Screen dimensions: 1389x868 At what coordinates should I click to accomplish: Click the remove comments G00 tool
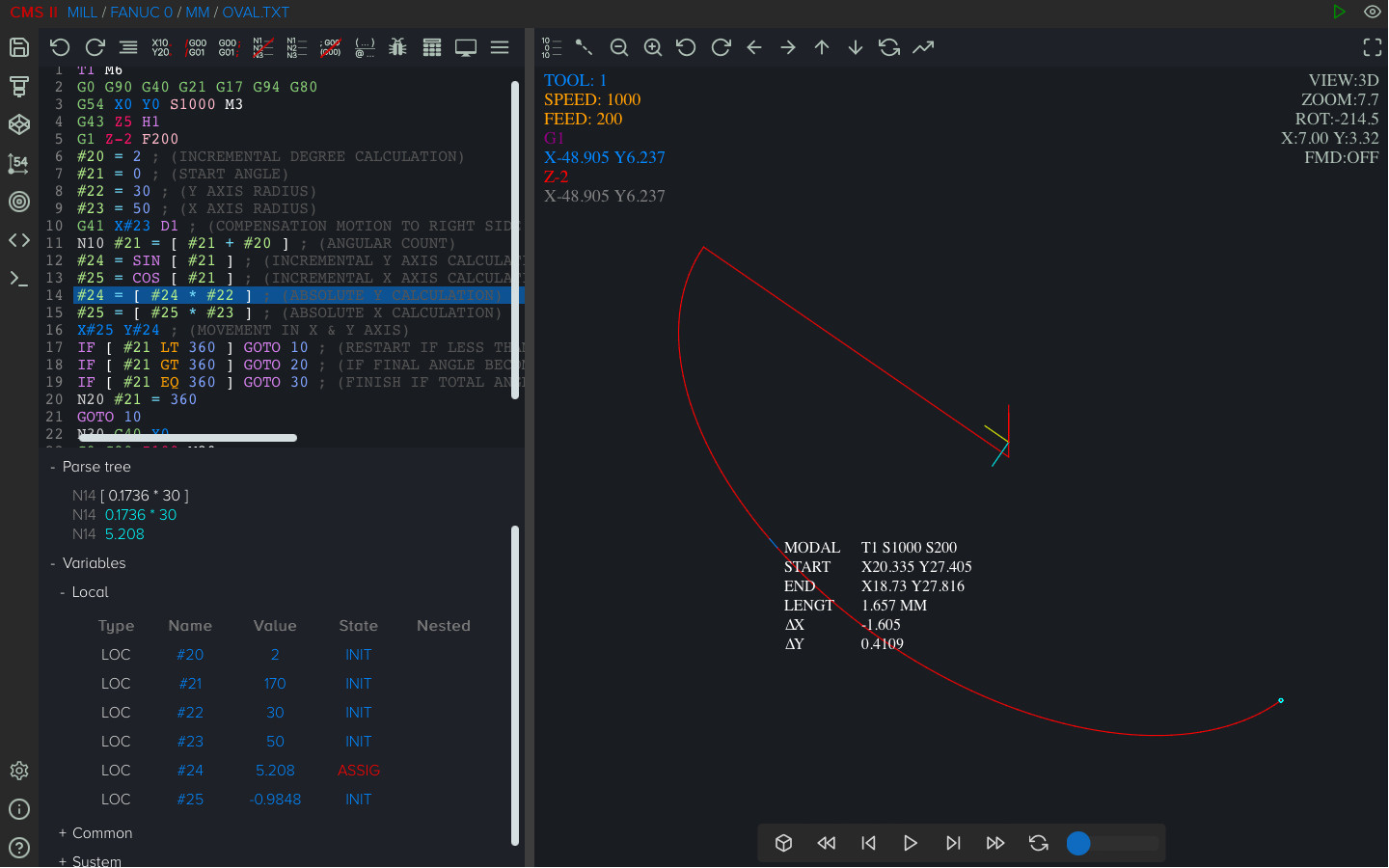pos(330,47)
